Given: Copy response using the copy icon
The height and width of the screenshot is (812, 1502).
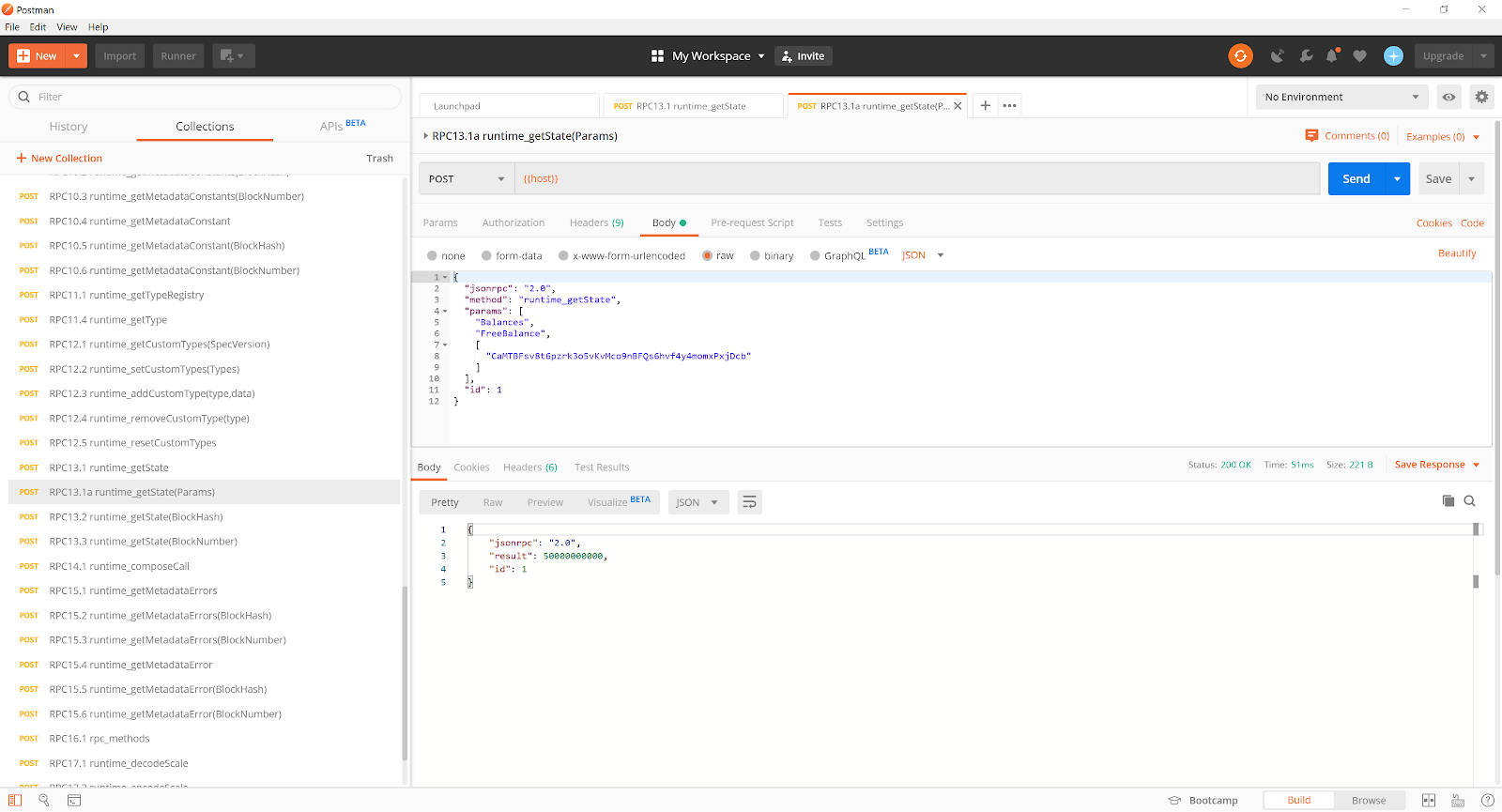Looking at the screenshot, I should [1448, 501].
